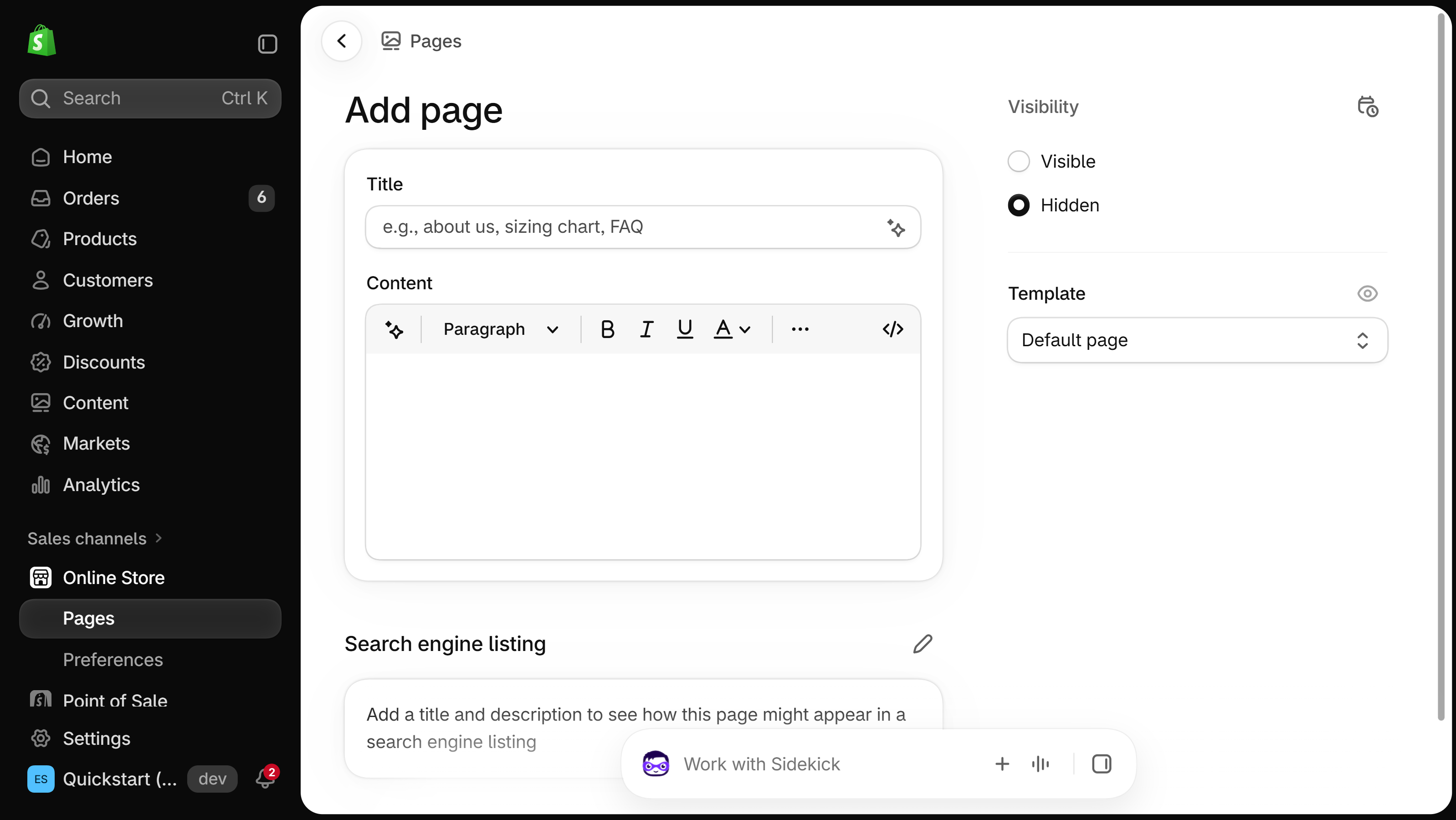
Task: Click the Sidekick avatar icon
Action: tap(656, 764)
